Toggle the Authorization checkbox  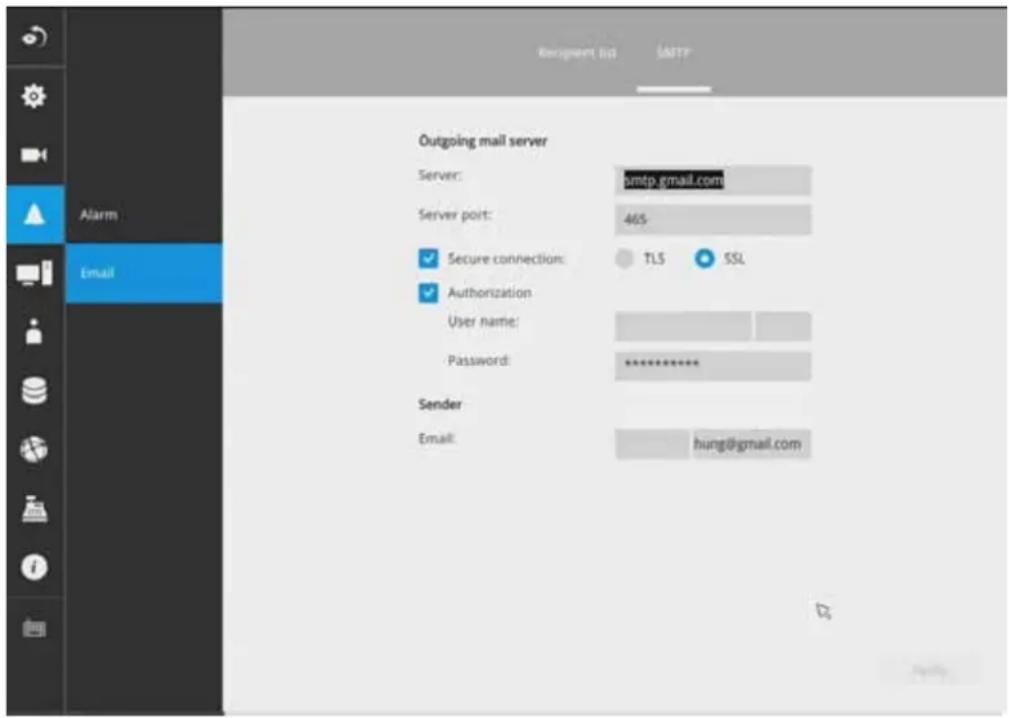[x=428, y=293]
